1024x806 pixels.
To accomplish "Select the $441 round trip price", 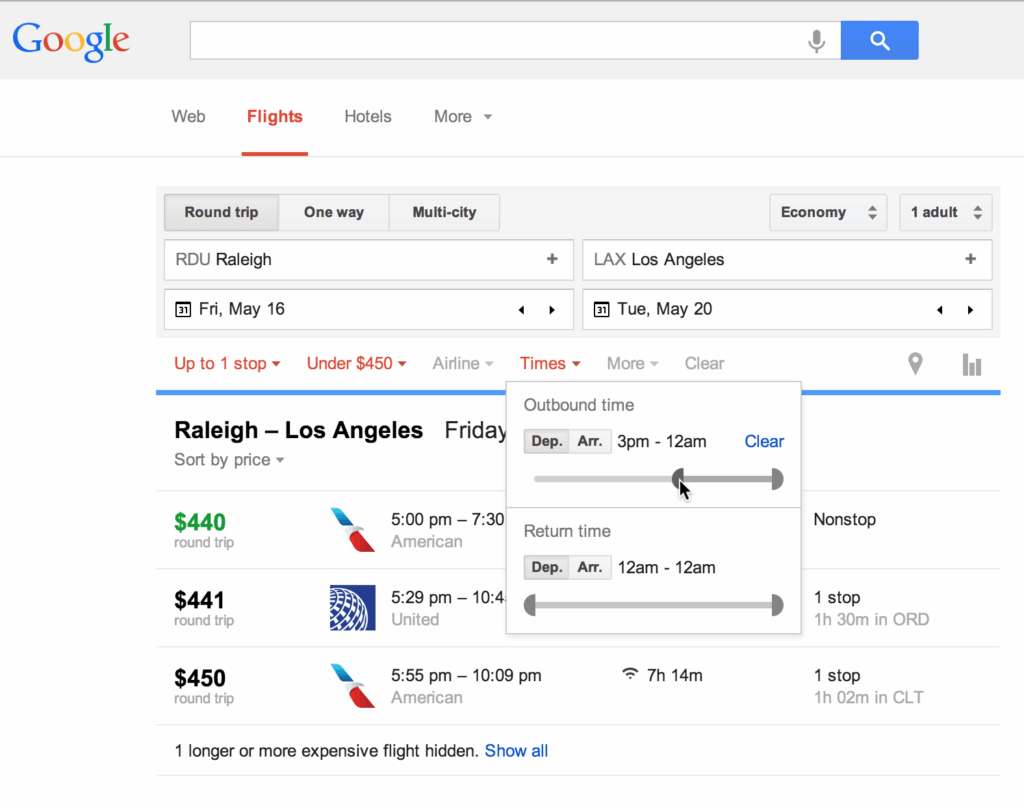I will [200, 600].
